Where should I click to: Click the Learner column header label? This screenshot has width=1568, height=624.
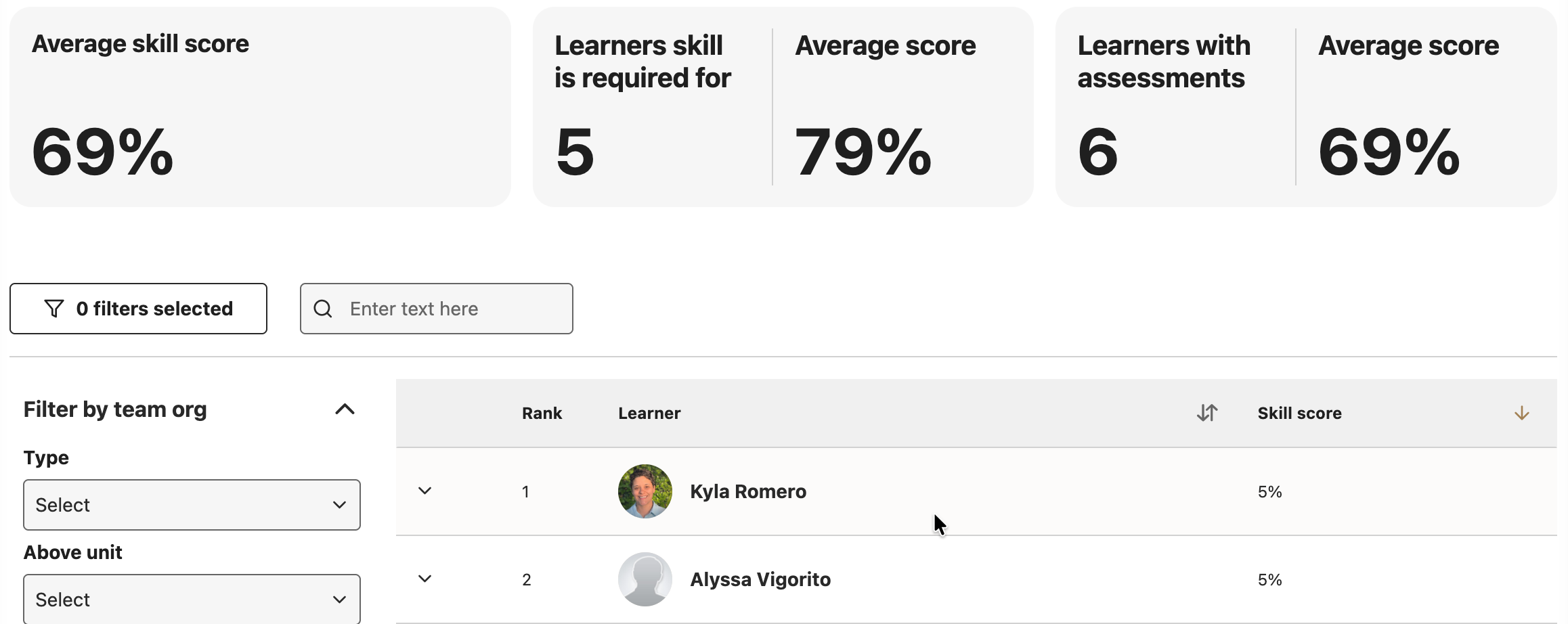pos(649,413)
